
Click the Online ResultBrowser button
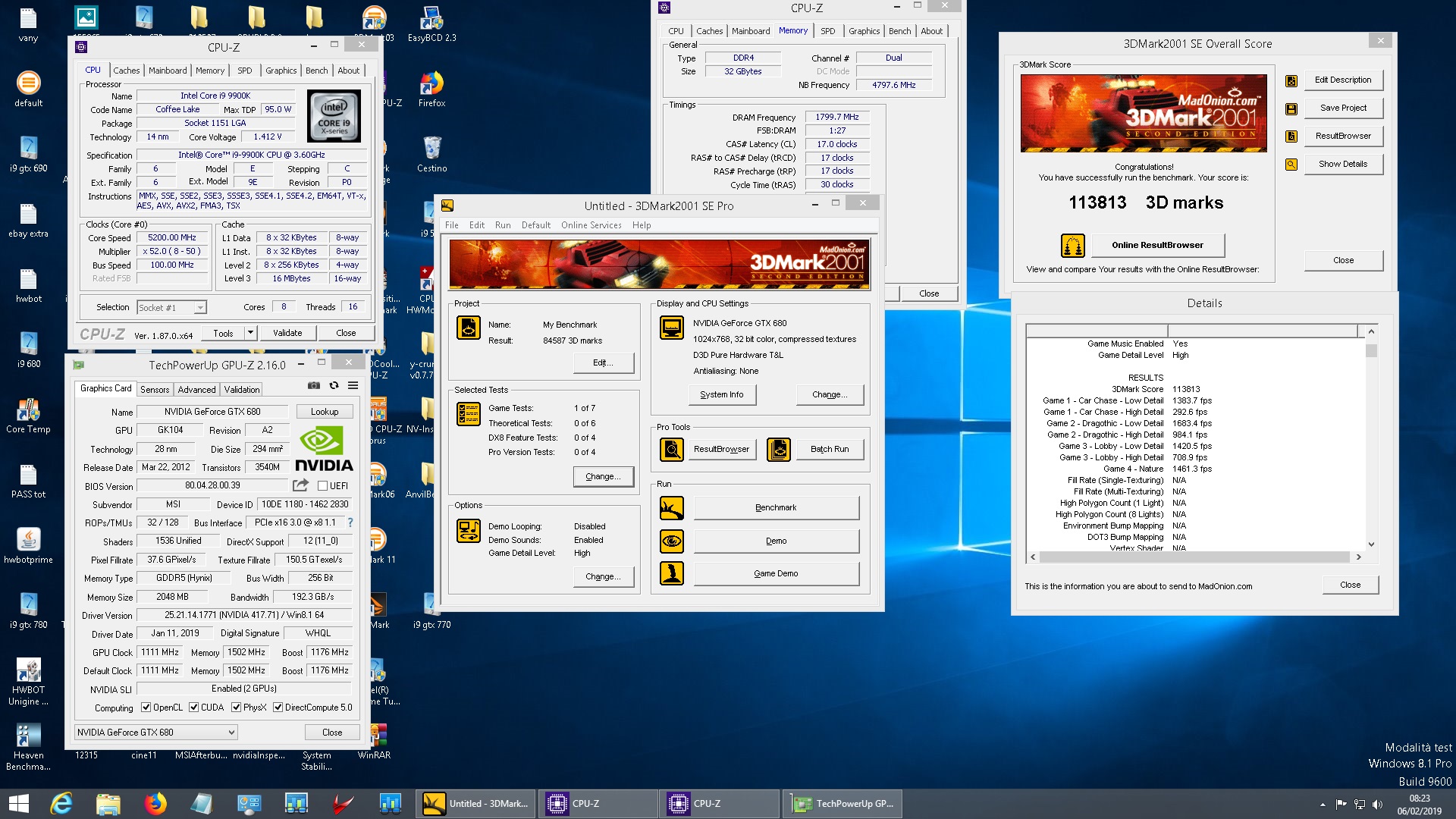coord(1157,245)
